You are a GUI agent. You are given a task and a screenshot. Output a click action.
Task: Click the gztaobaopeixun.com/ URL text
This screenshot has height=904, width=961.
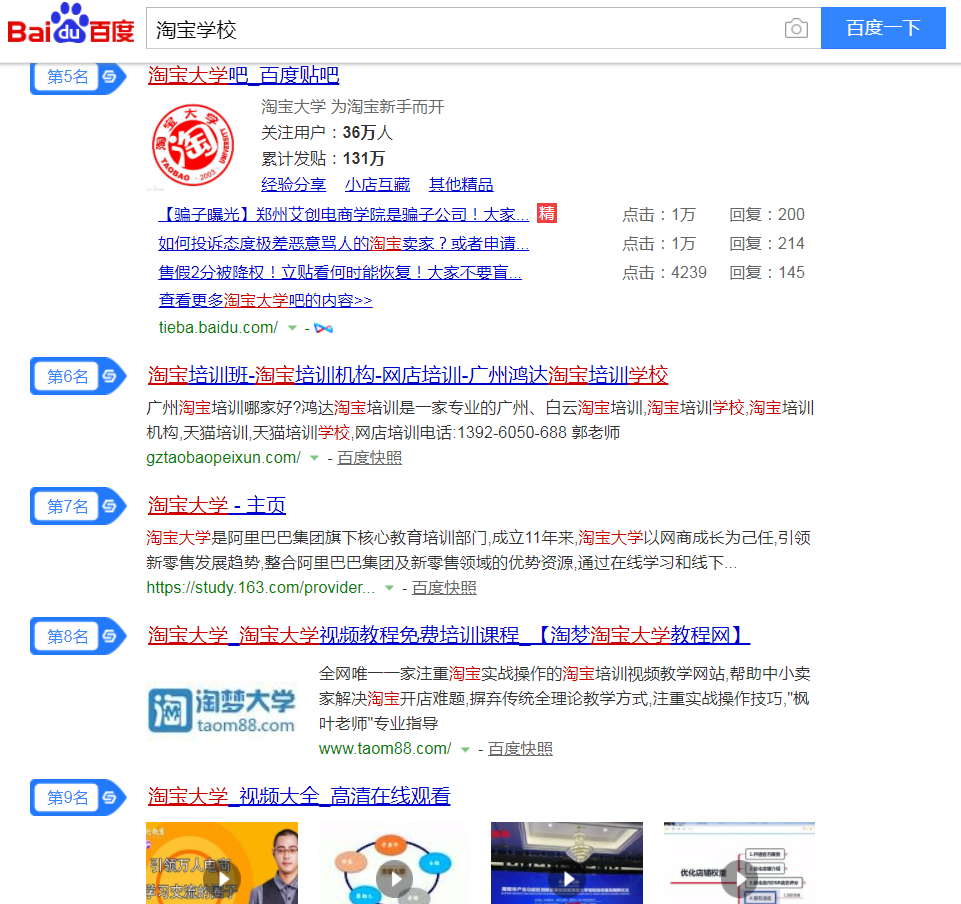click(x=224, y=458)
